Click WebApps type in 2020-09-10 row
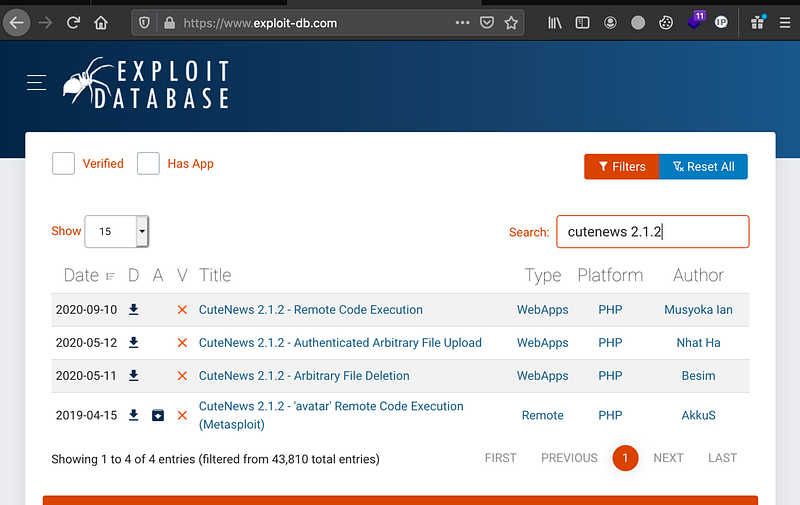 click(542, 310)
